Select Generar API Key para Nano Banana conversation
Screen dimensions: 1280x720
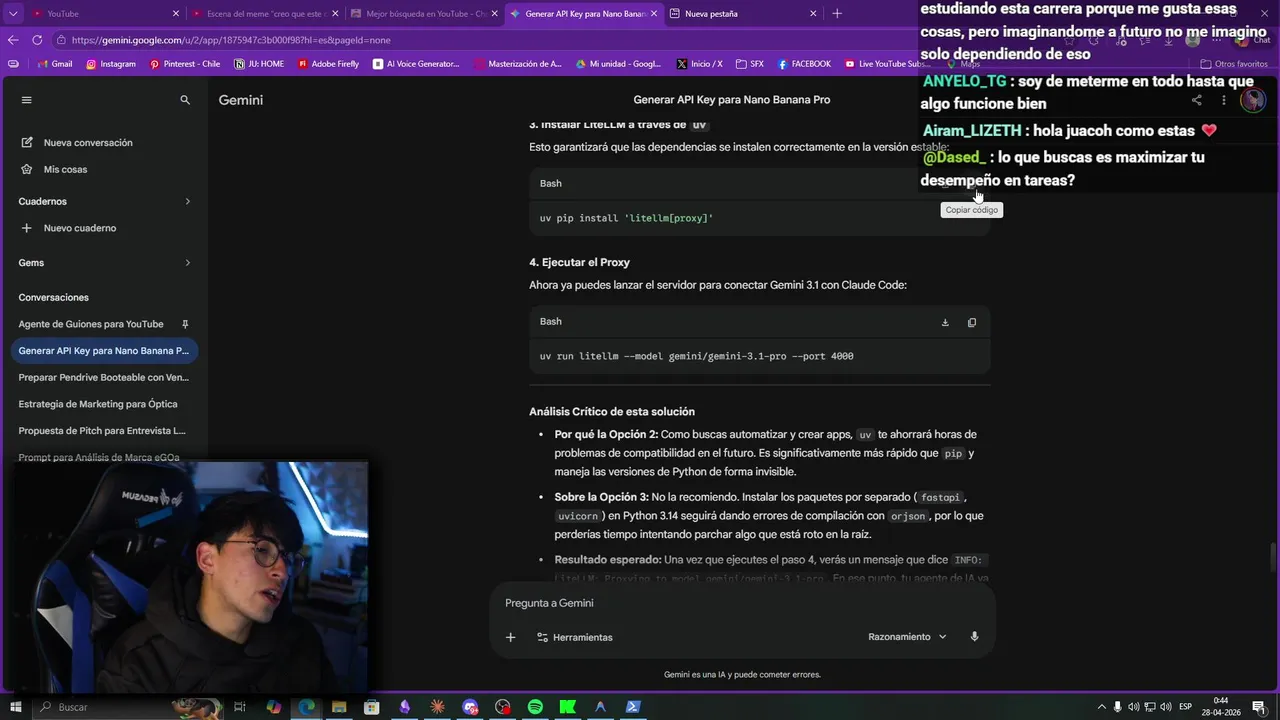[x=104, y=351]
